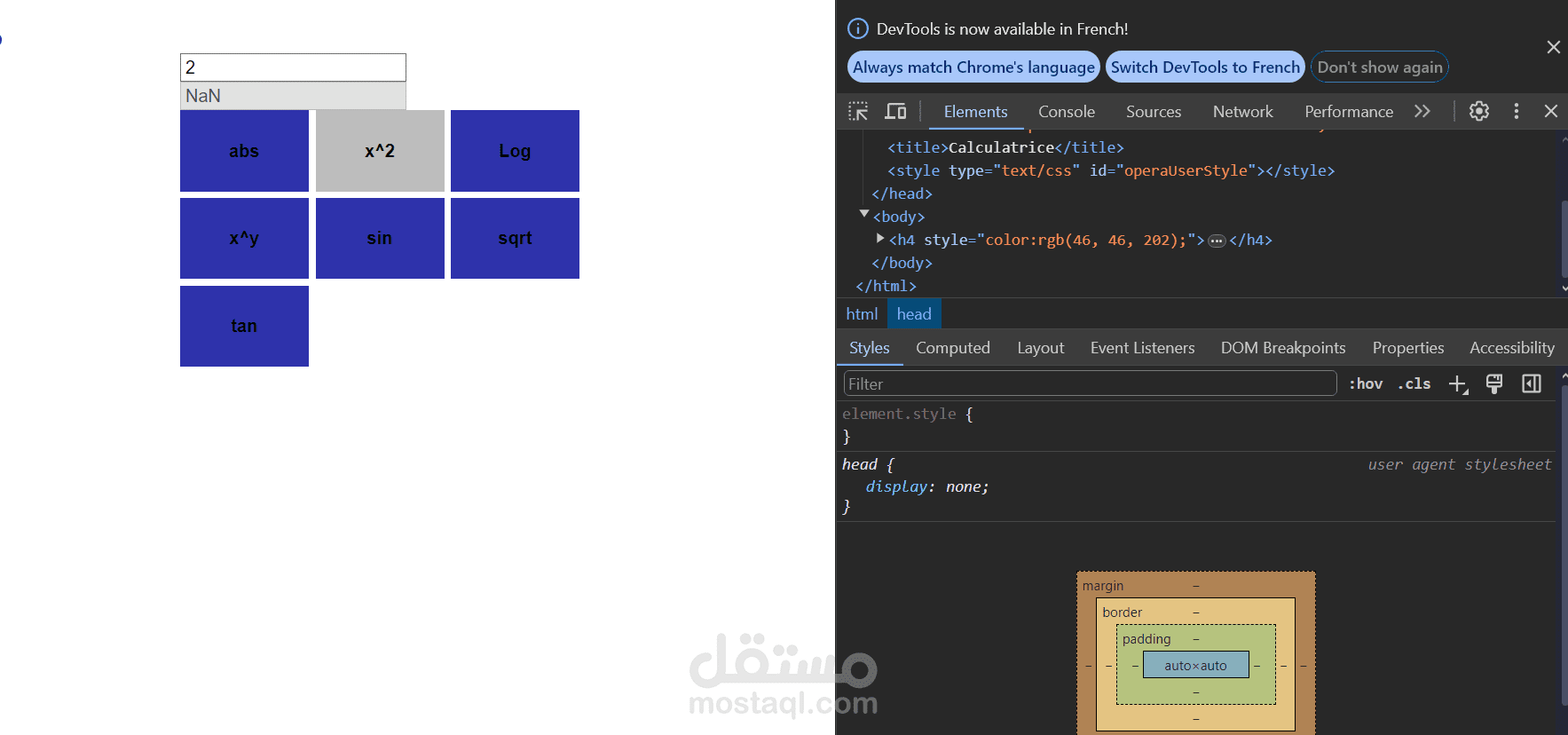Viewport: 1568px width, 735px height.
Task: Toggle the device toolbar icon
Action: click(895, 111)
